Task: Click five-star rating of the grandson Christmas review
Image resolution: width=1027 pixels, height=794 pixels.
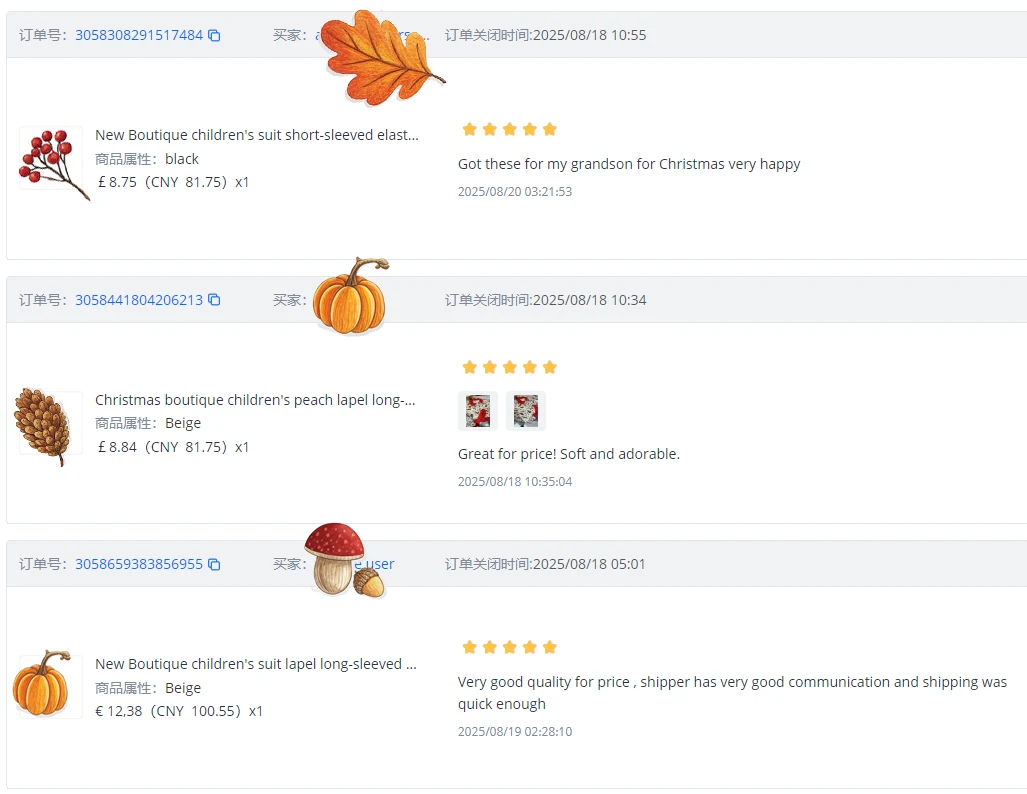Action: coord(510,129)
